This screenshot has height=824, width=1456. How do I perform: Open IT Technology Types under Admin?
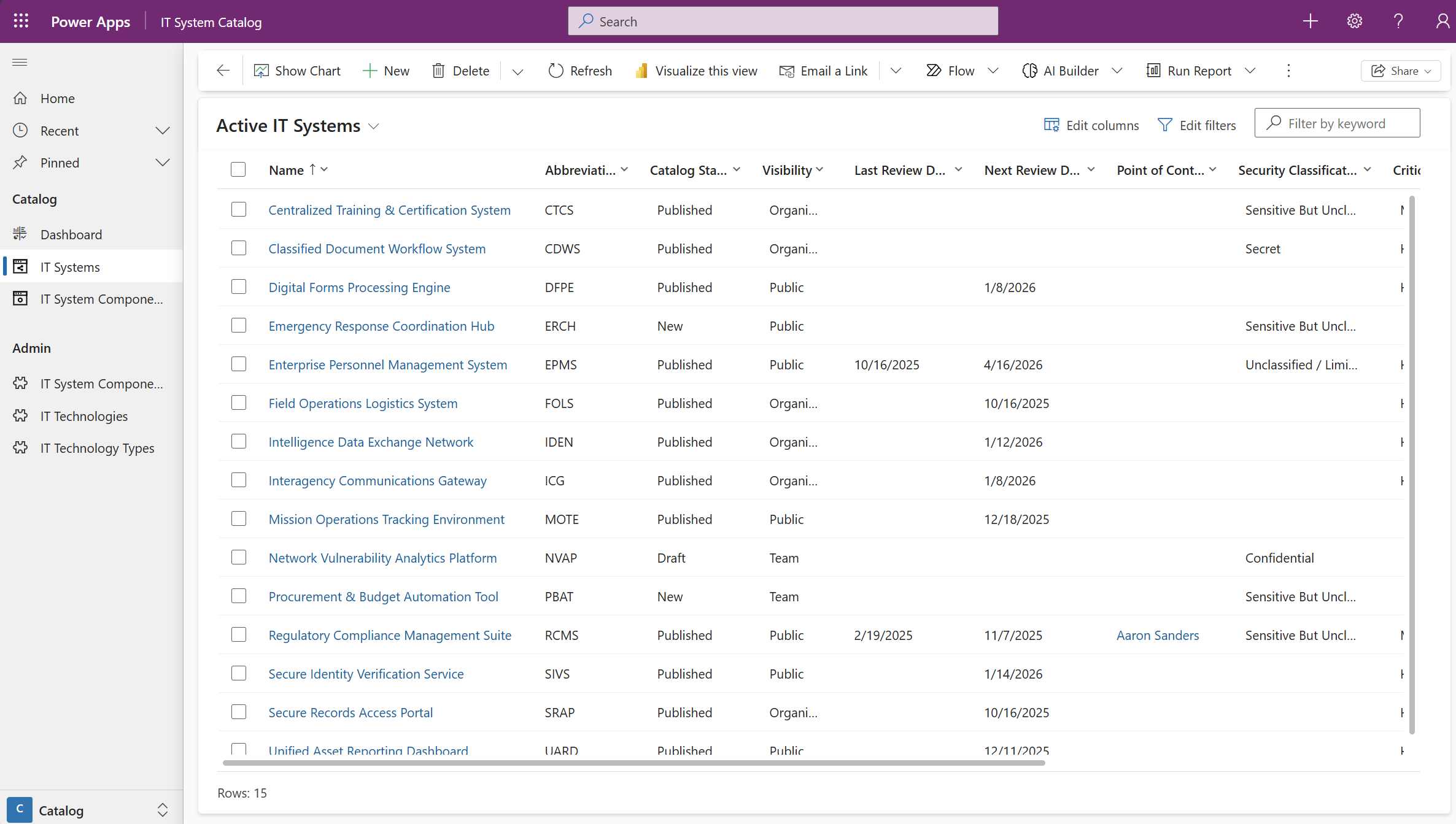(97, 448)
